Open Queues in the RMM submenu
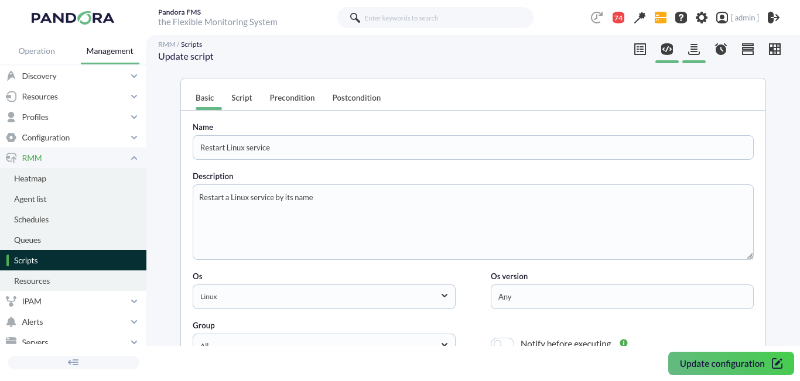Screen dimensions: 800x381 [x=73, y=240]
